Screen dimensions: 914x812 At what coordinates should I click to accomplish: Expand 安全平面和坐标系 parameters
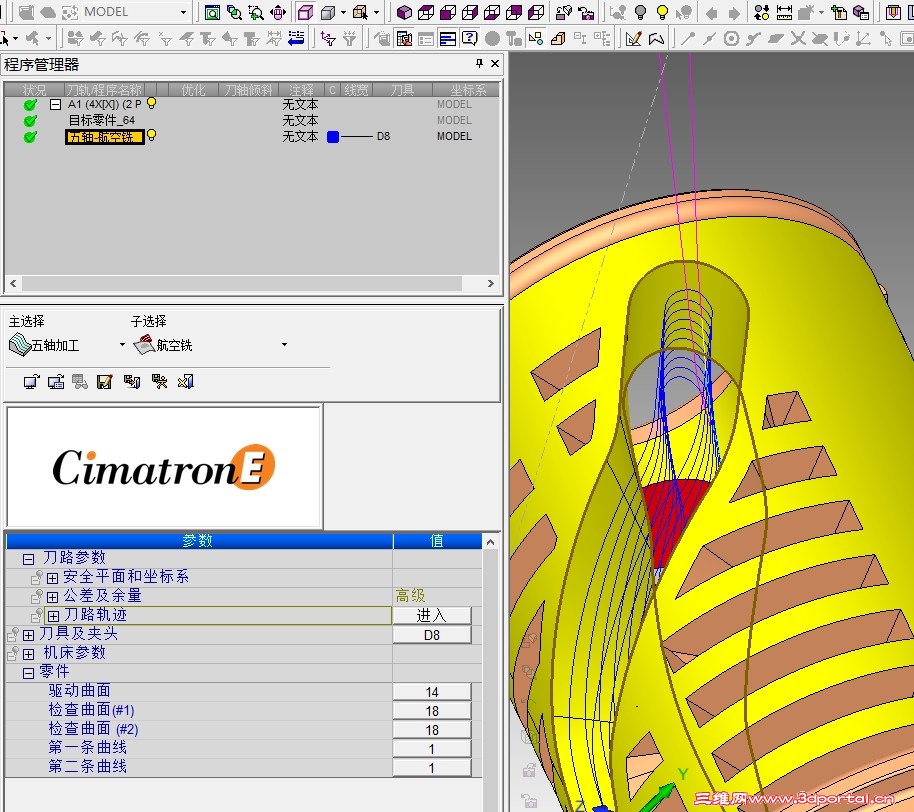[52, 578]
